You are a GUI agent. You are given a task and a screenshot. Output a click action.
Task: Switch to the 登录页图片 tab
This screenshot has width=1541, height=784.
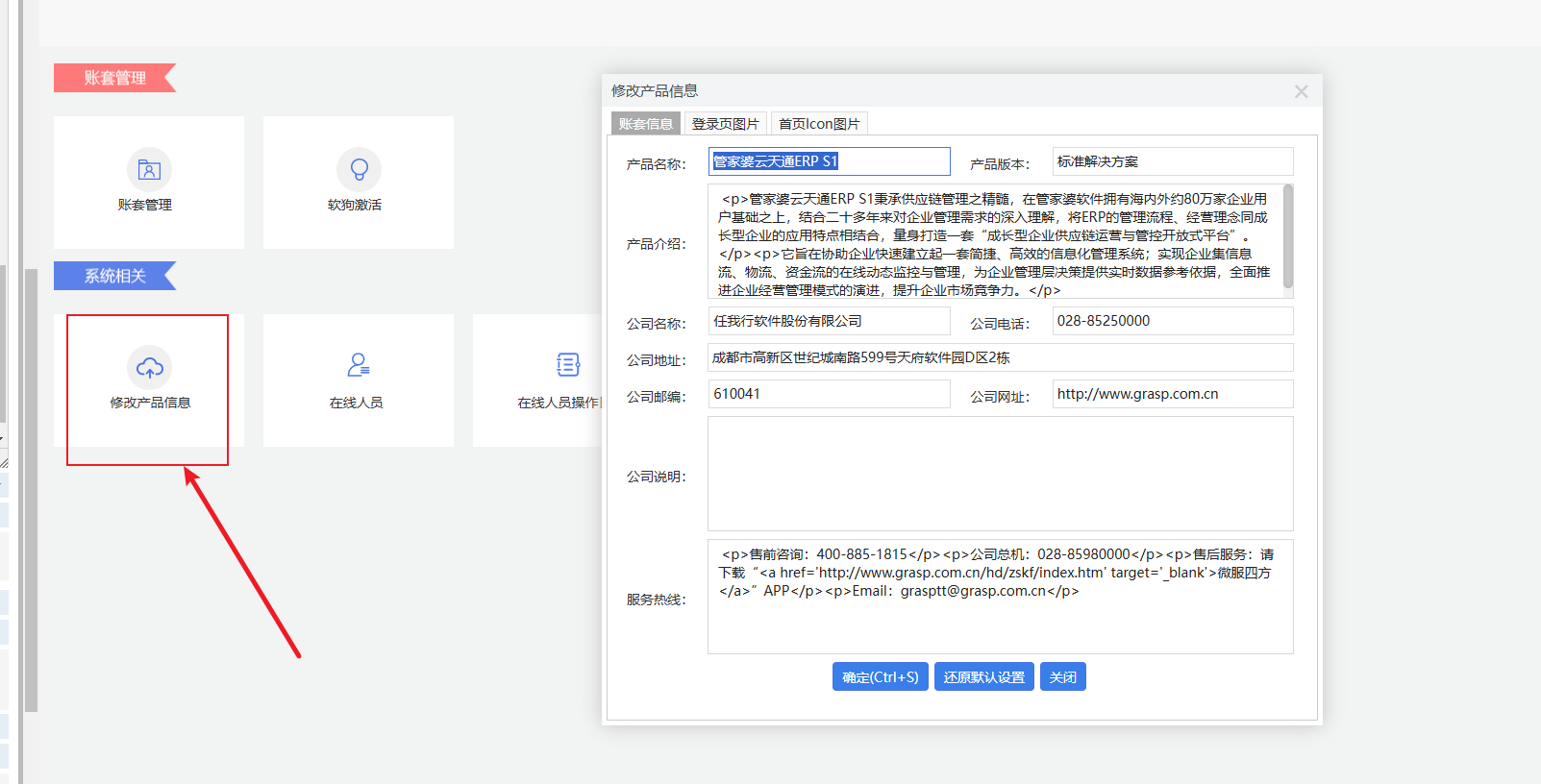point(726,124)
